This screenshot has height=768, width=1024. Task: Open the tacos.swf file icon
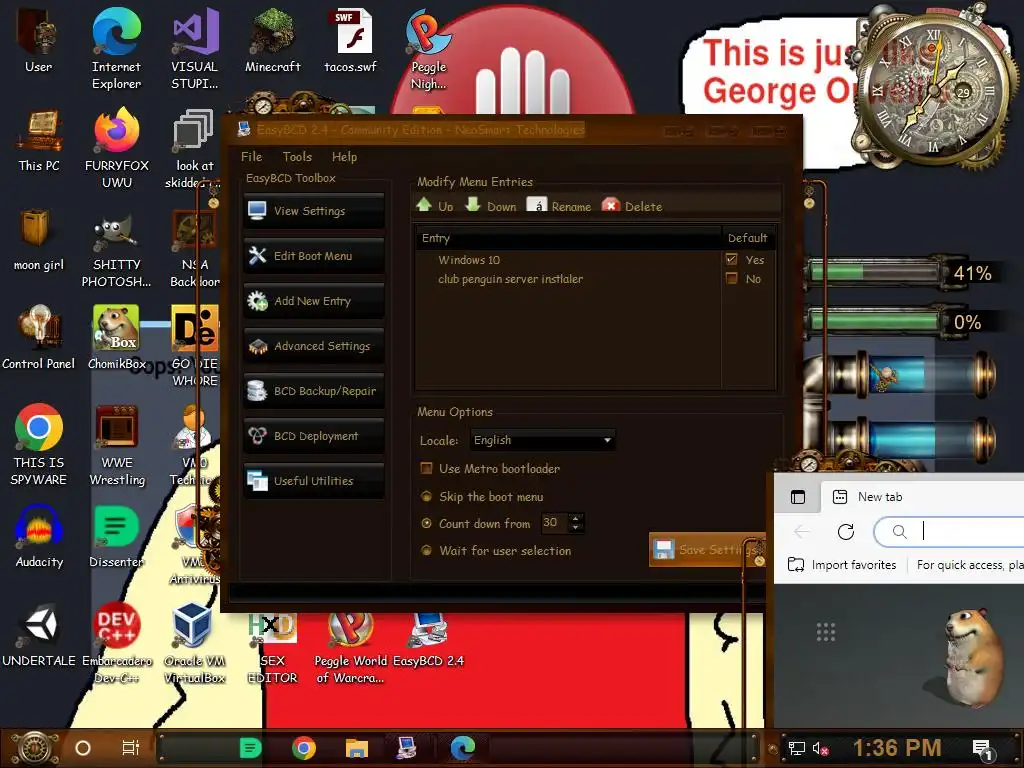click(x=351, y=40)
